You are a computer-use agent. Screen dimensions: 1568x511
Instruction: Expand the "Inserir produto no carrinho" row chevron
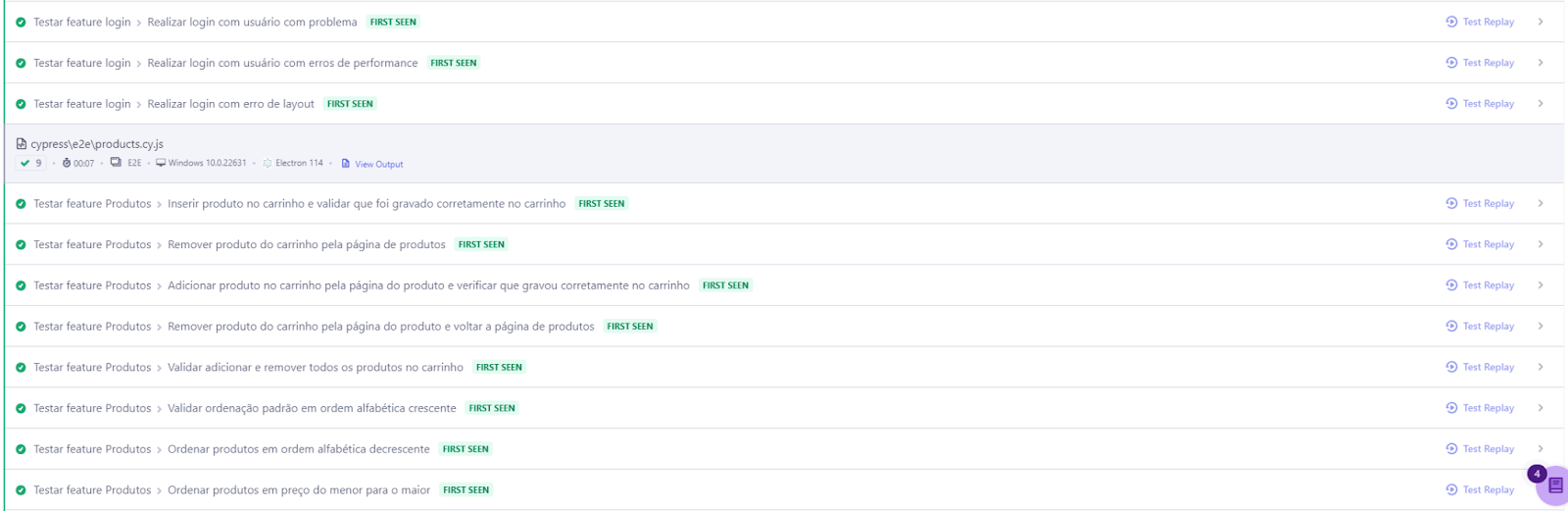pyautogui.click(x=1541, y=203)
